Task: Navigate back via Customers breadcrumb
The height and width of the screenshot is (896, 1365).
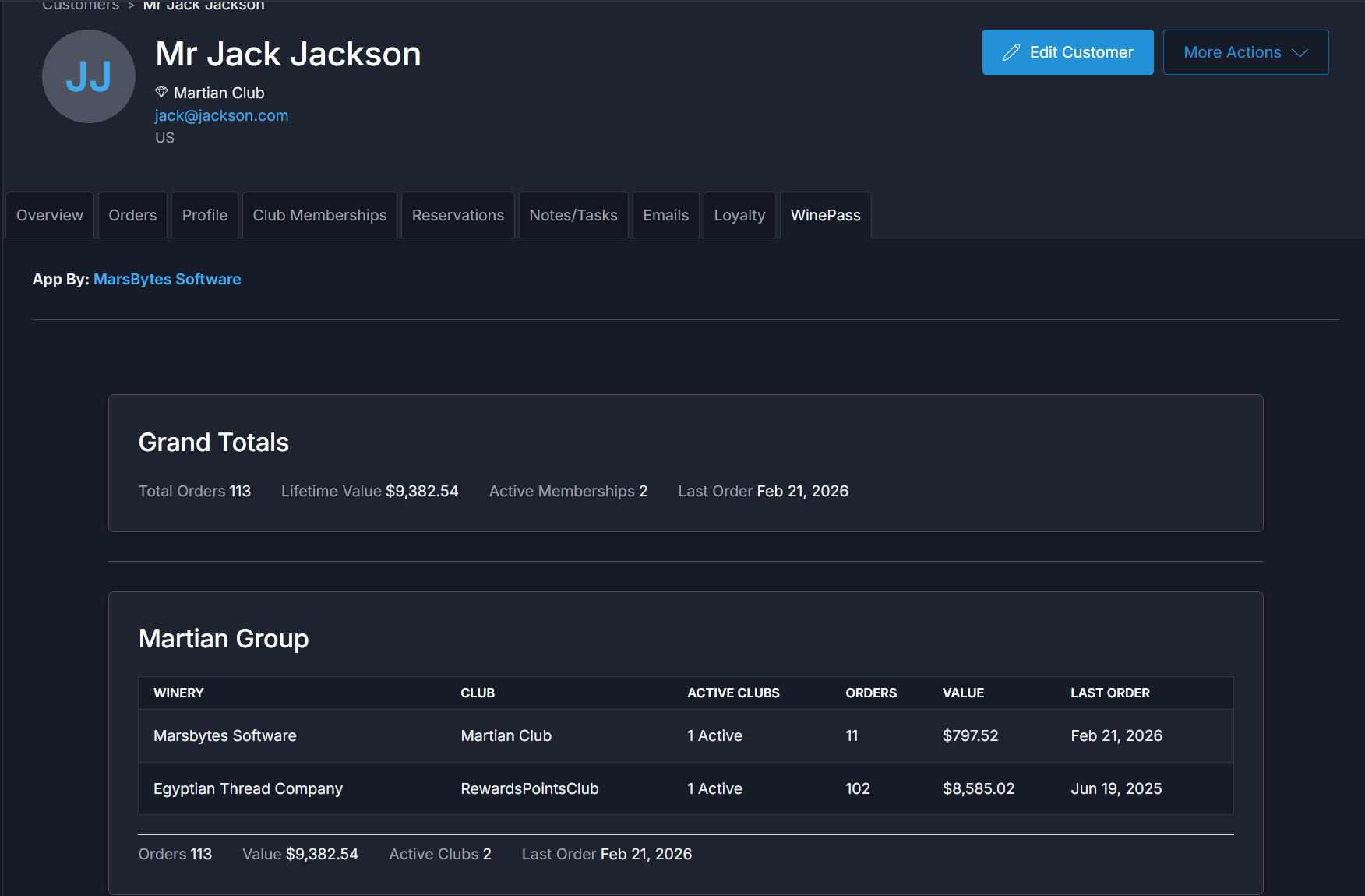Action: [80, 6]
